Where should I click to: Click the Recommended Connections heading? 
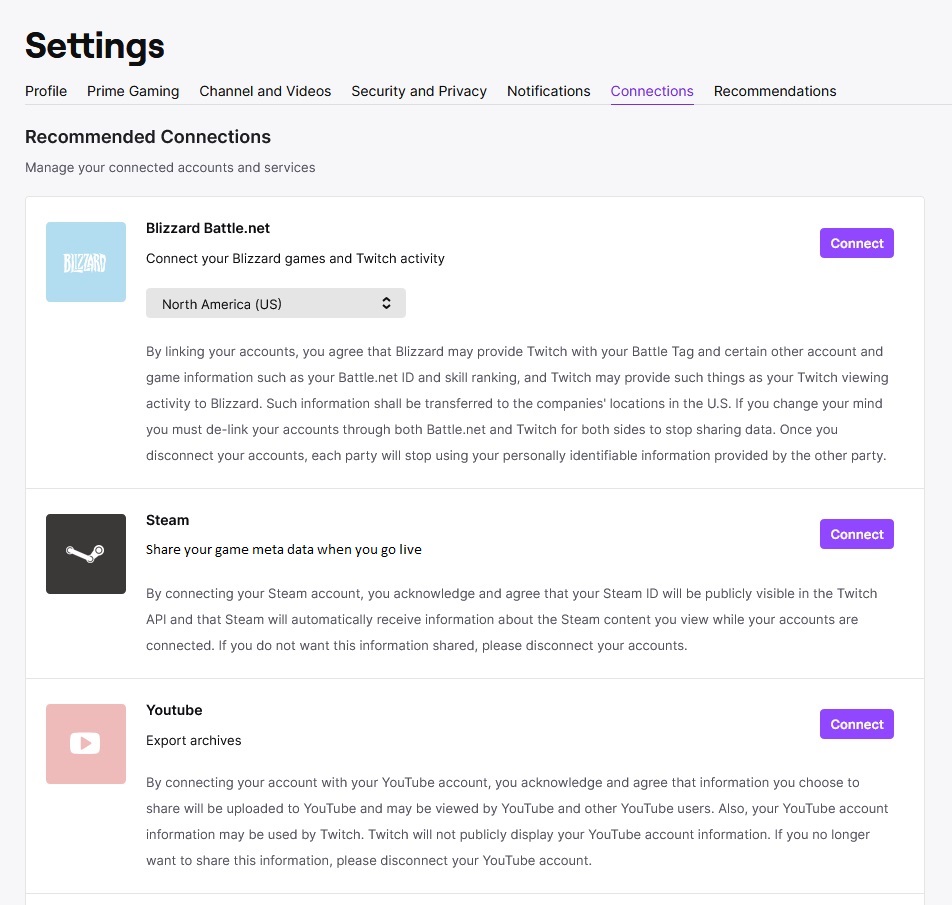click(x=148, y=137)
